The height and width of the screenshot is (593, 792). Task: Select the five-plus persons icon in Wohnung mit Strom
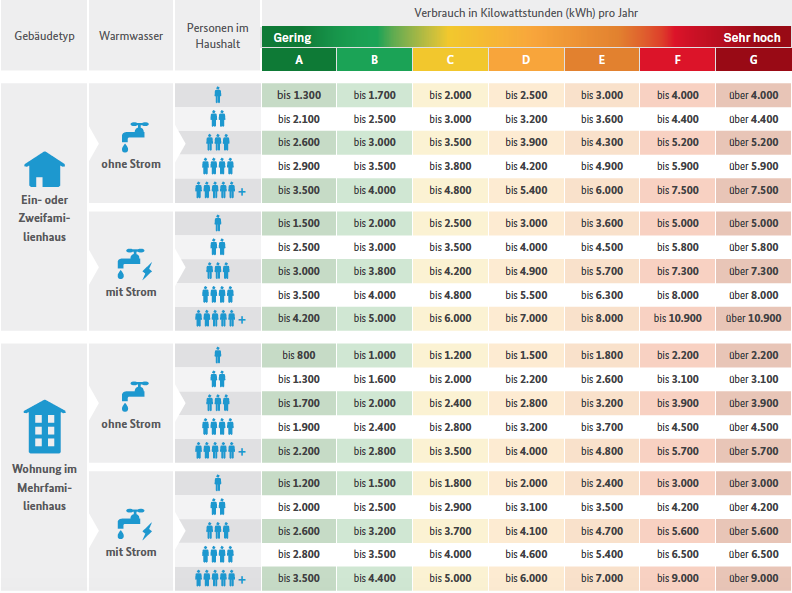tap(220, 578)
